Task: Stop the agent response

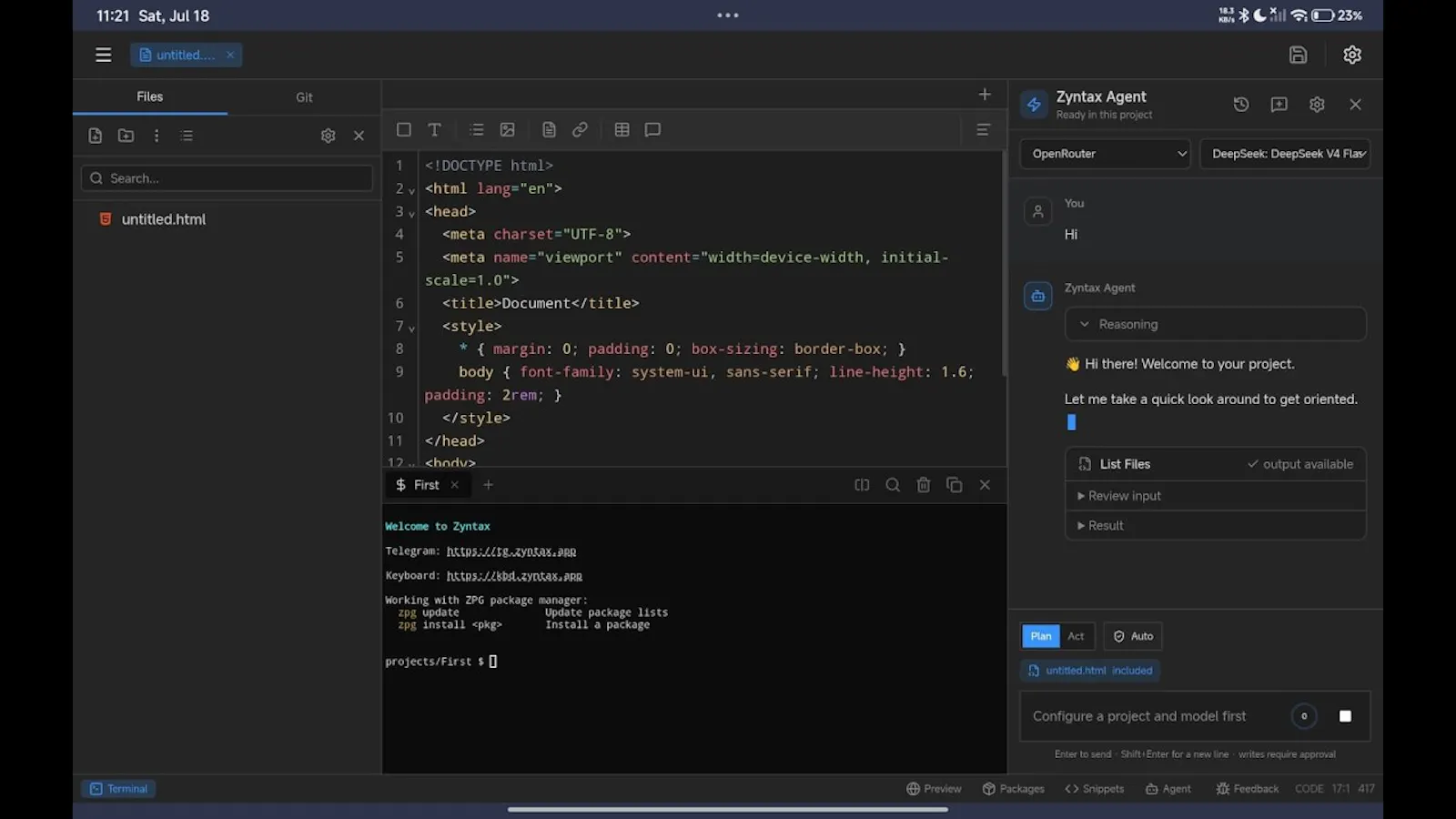Action: coord(1345,716)
